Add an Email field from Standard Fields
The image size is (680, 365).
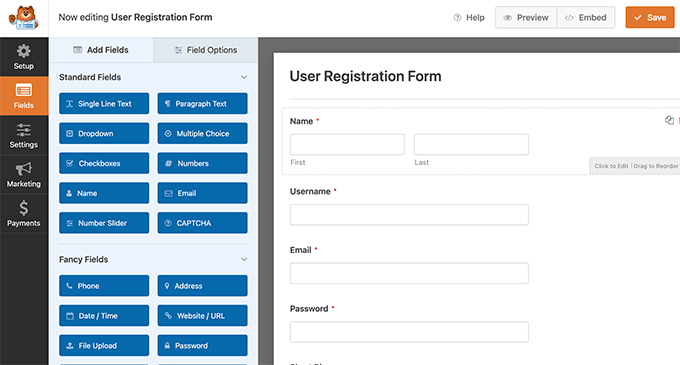tap(203, 193)
